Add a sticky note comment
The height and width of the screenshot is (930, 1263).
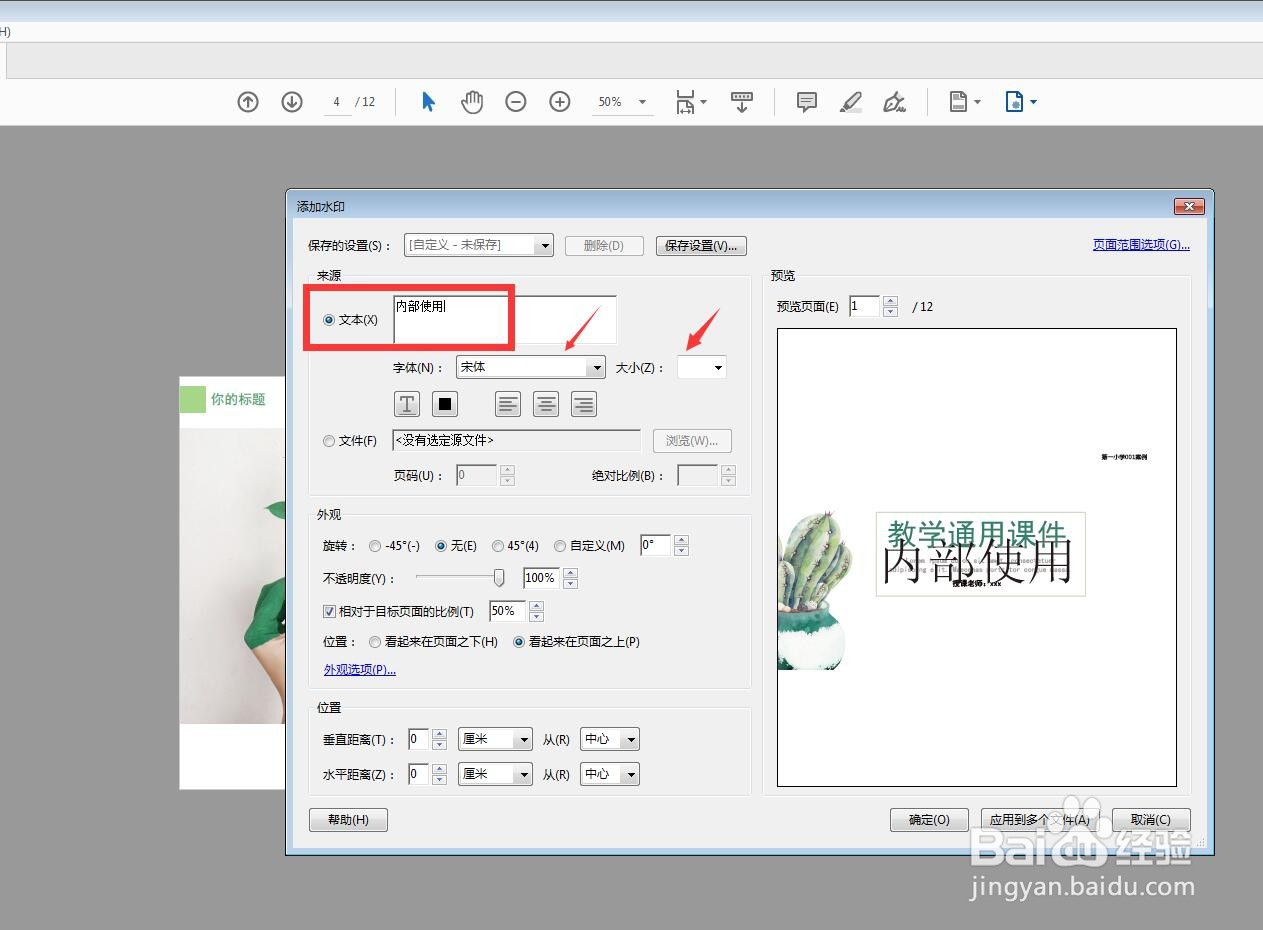point(807,102)
